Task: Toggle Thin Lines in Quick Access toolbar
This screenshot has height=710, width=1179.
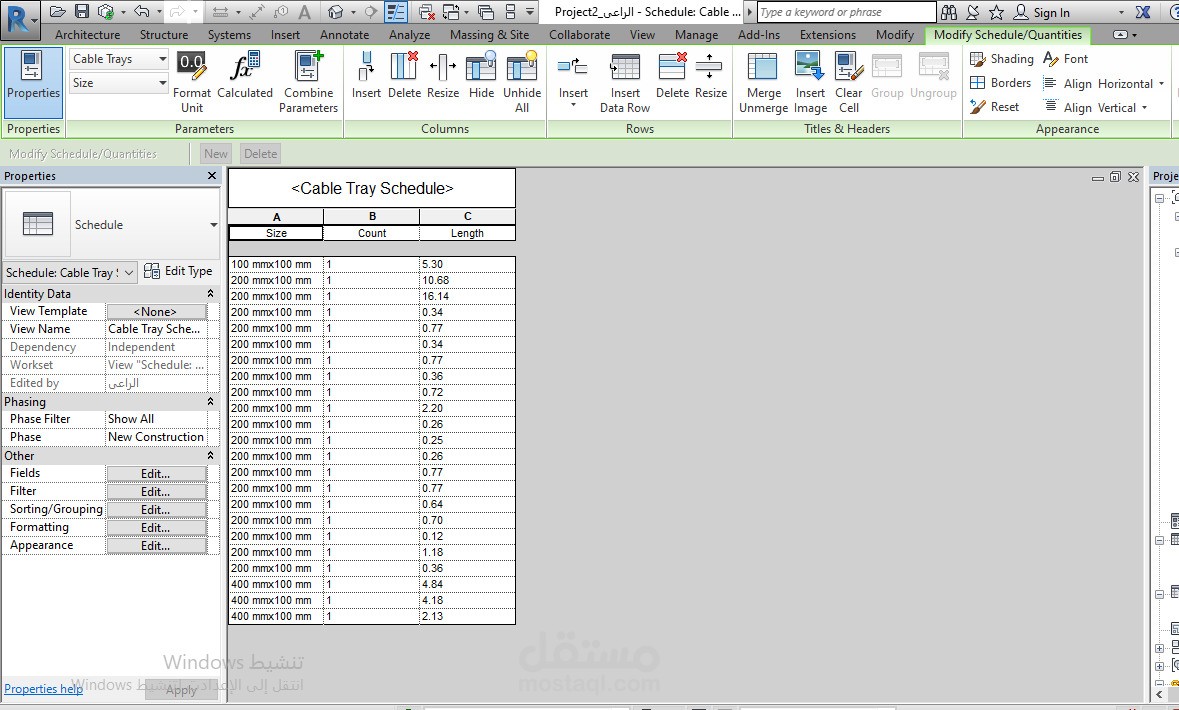Action: point(396,12)
